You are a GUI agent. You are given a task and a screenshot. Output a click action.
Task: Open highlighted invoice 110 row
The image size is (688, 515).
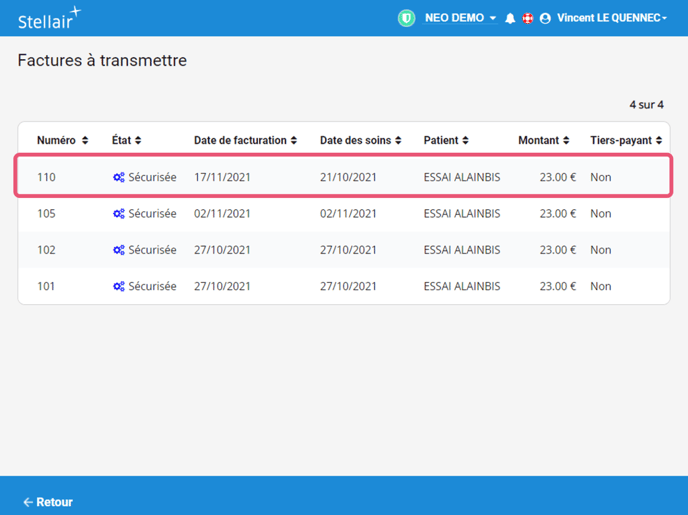click(343, 178)
